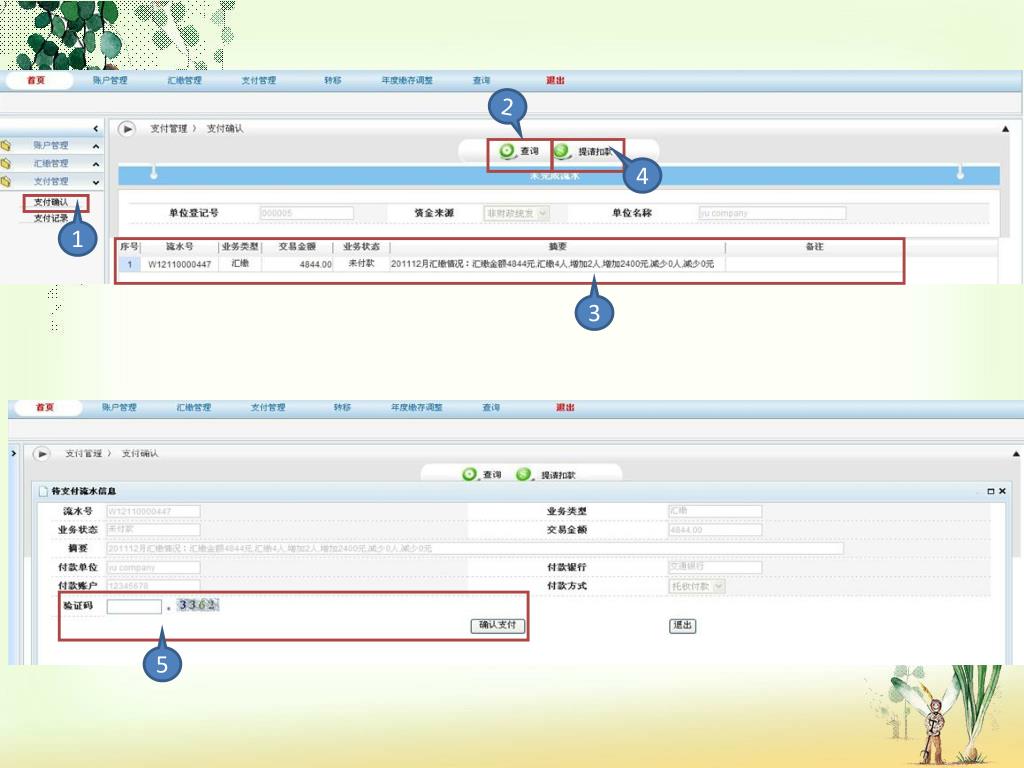
Task: Click the 业务状态 field in the 待支付流水信息 window
Action: coord(153,530)
